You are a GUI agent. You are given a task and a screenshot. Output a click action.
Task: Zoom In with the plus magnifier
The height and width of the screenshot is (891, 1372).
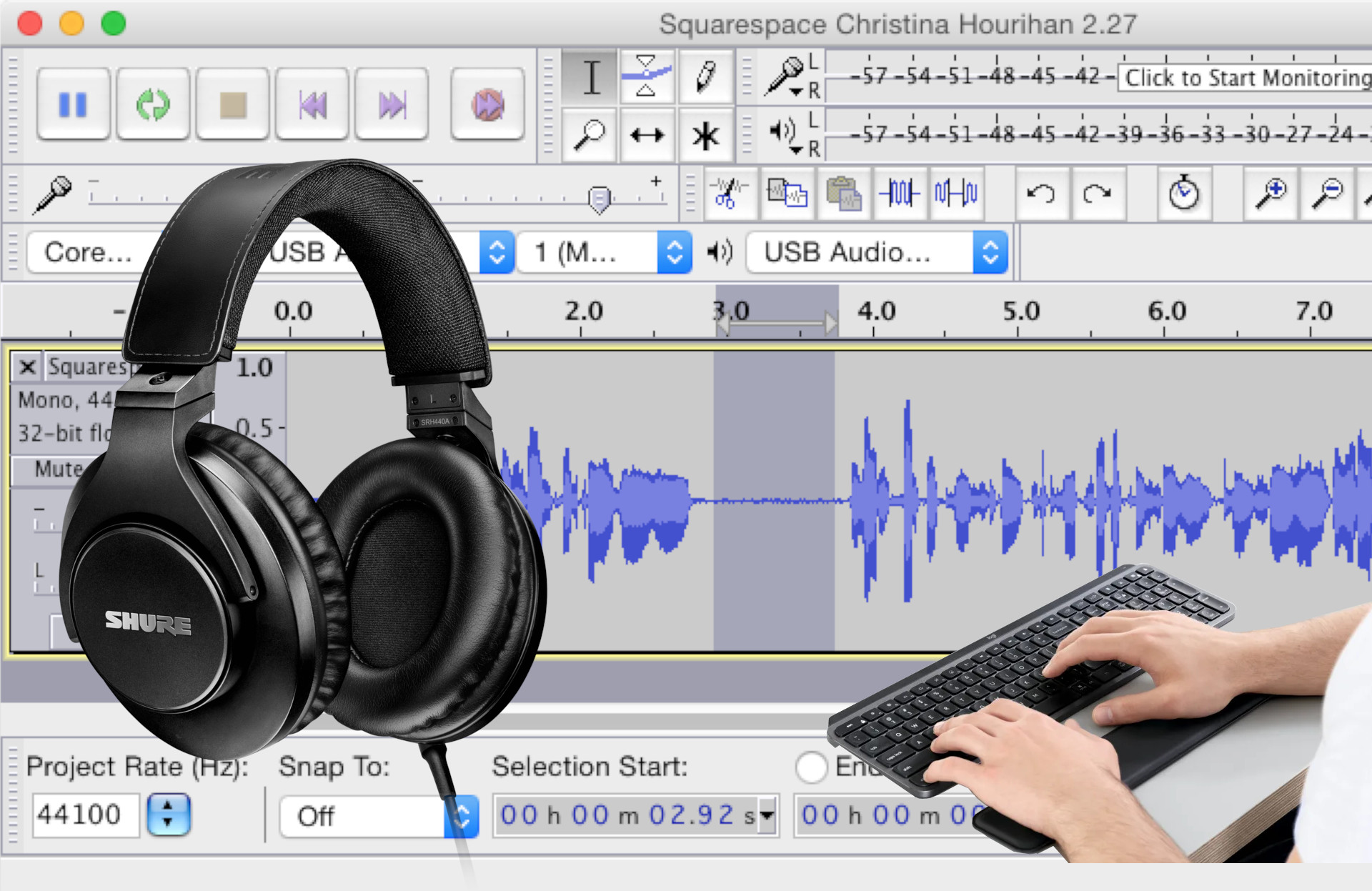tap(1271, 194)
